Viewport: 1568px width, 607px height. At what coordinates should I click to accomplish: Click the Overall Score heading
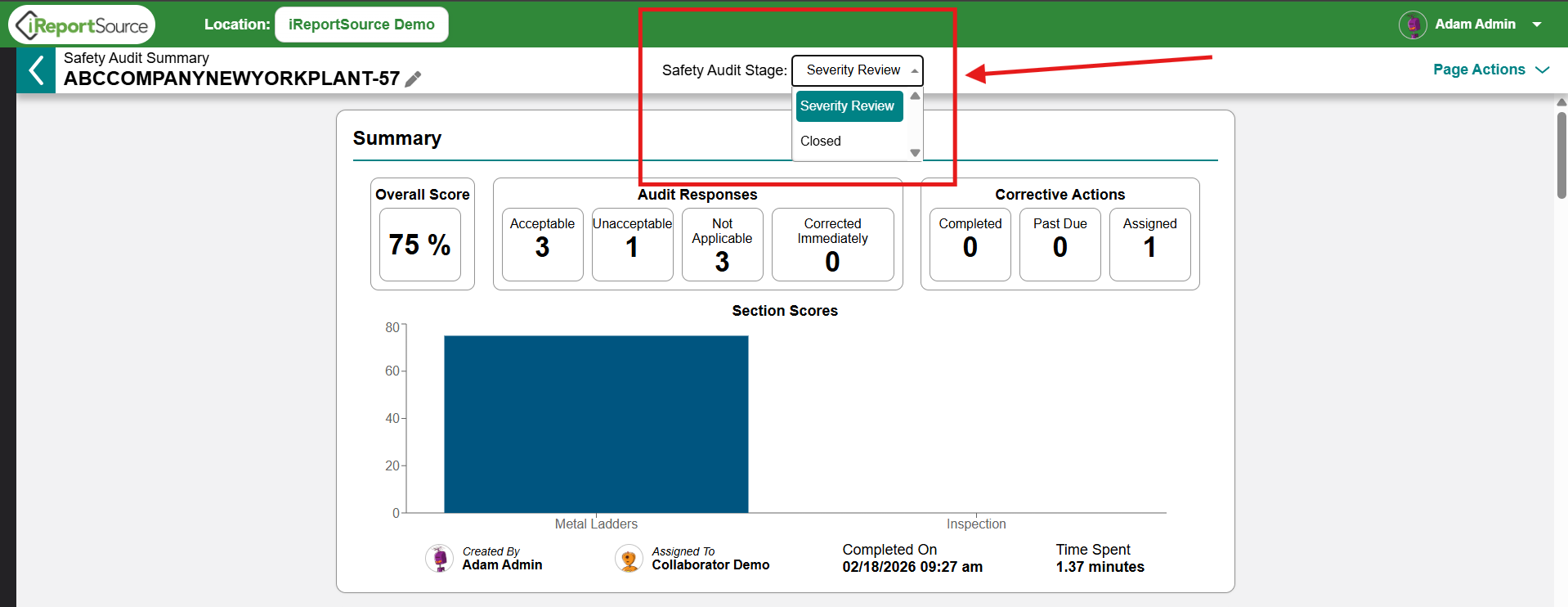pyautogui.click(x=423, y=195)
